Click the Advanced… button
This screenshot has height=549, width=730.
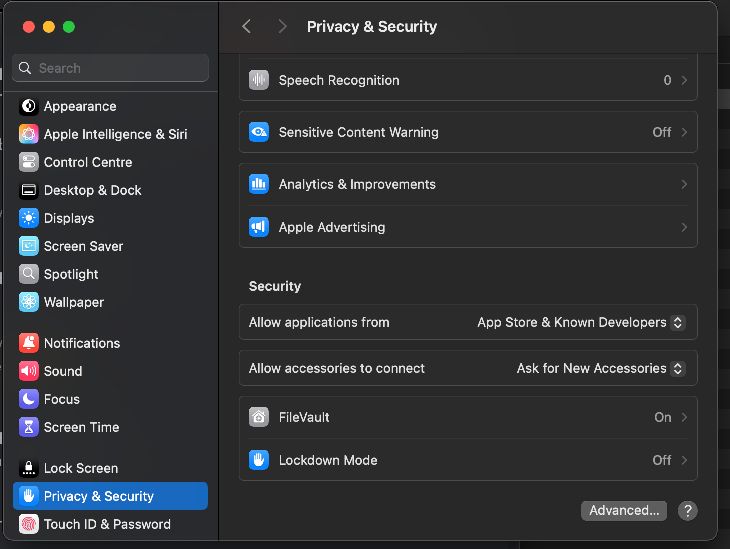624,510
